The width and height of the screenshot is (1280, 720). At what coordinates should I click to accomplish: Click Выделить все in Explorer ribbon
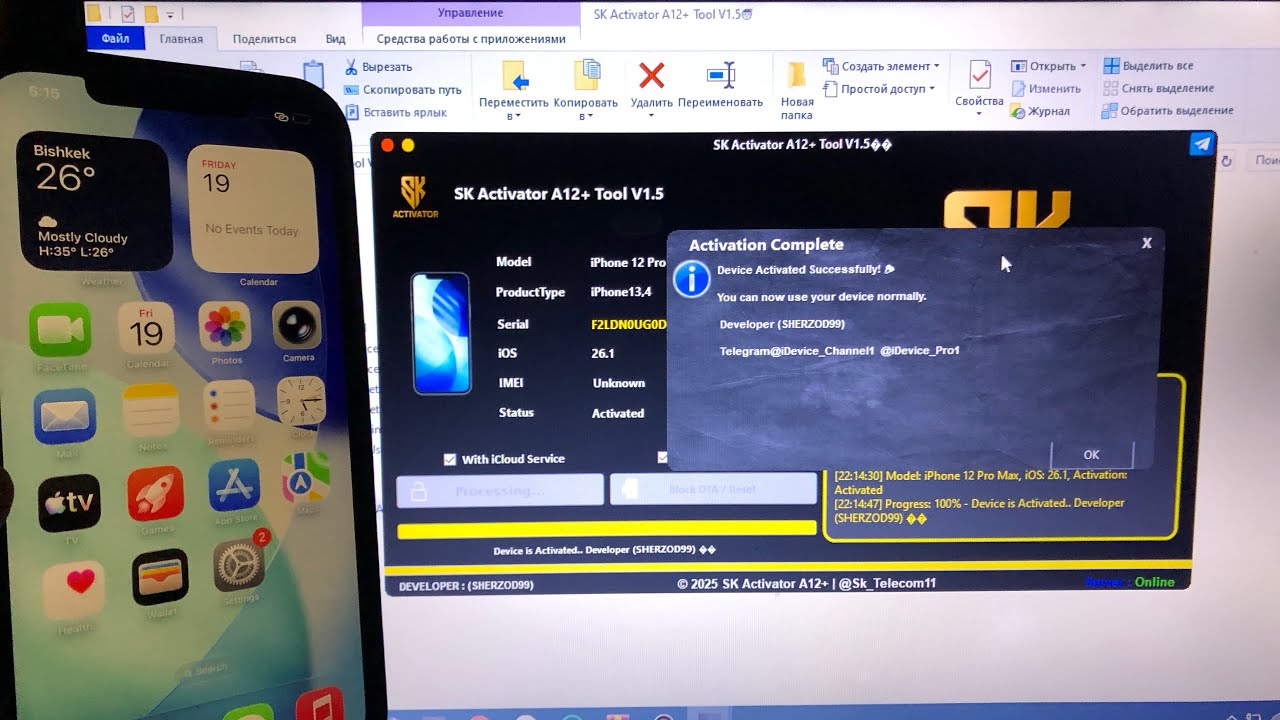(x=1148, y=66)
